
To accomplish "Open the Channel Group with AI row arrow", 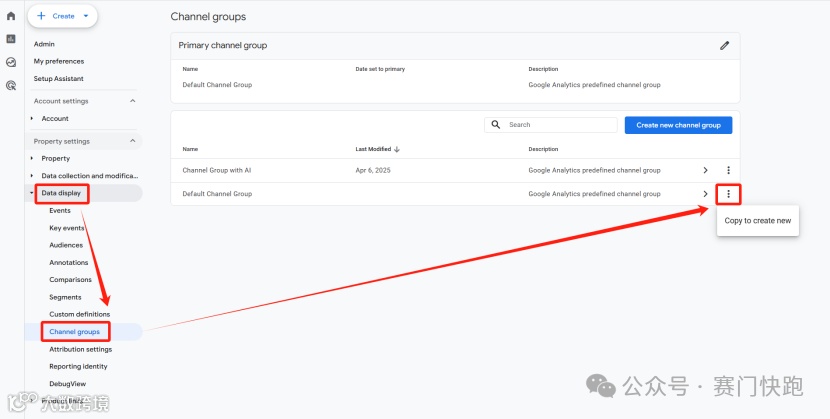I will tap(706, 170).
